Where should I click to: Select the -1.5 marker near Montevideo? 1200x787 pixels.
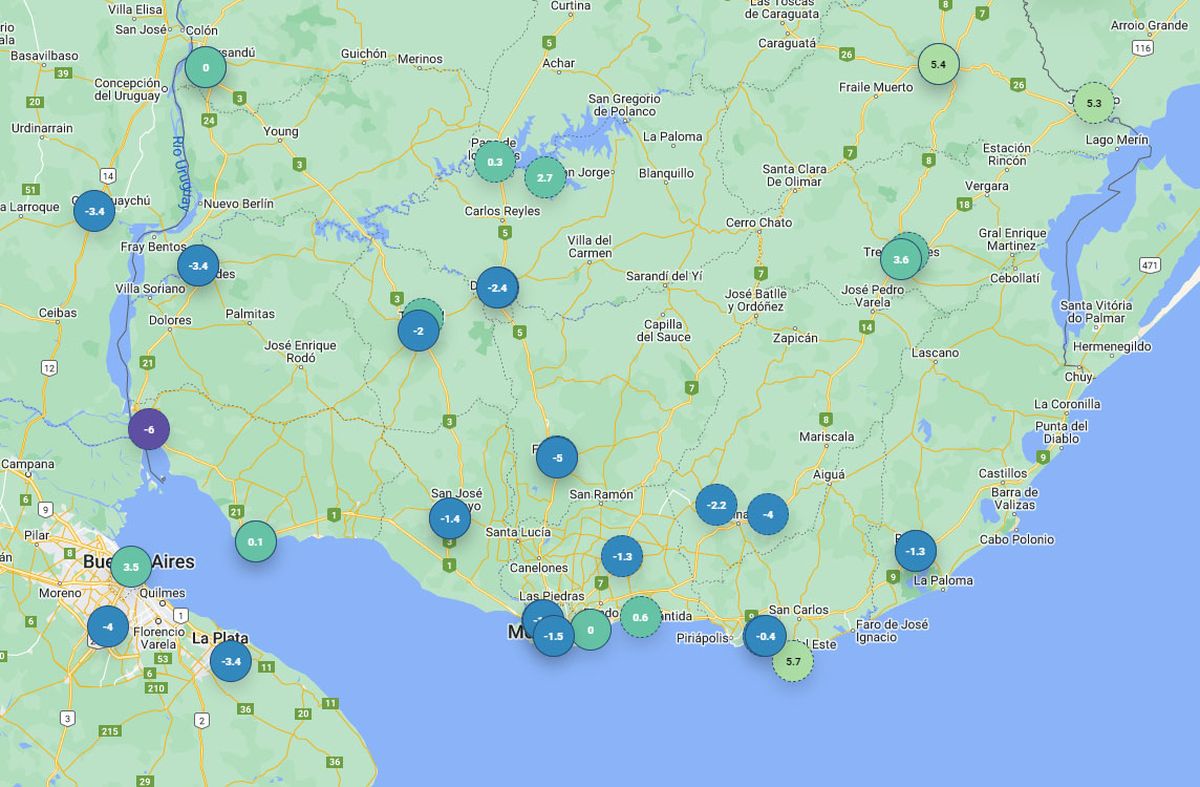pyautogui.click(x=554, y=636)
